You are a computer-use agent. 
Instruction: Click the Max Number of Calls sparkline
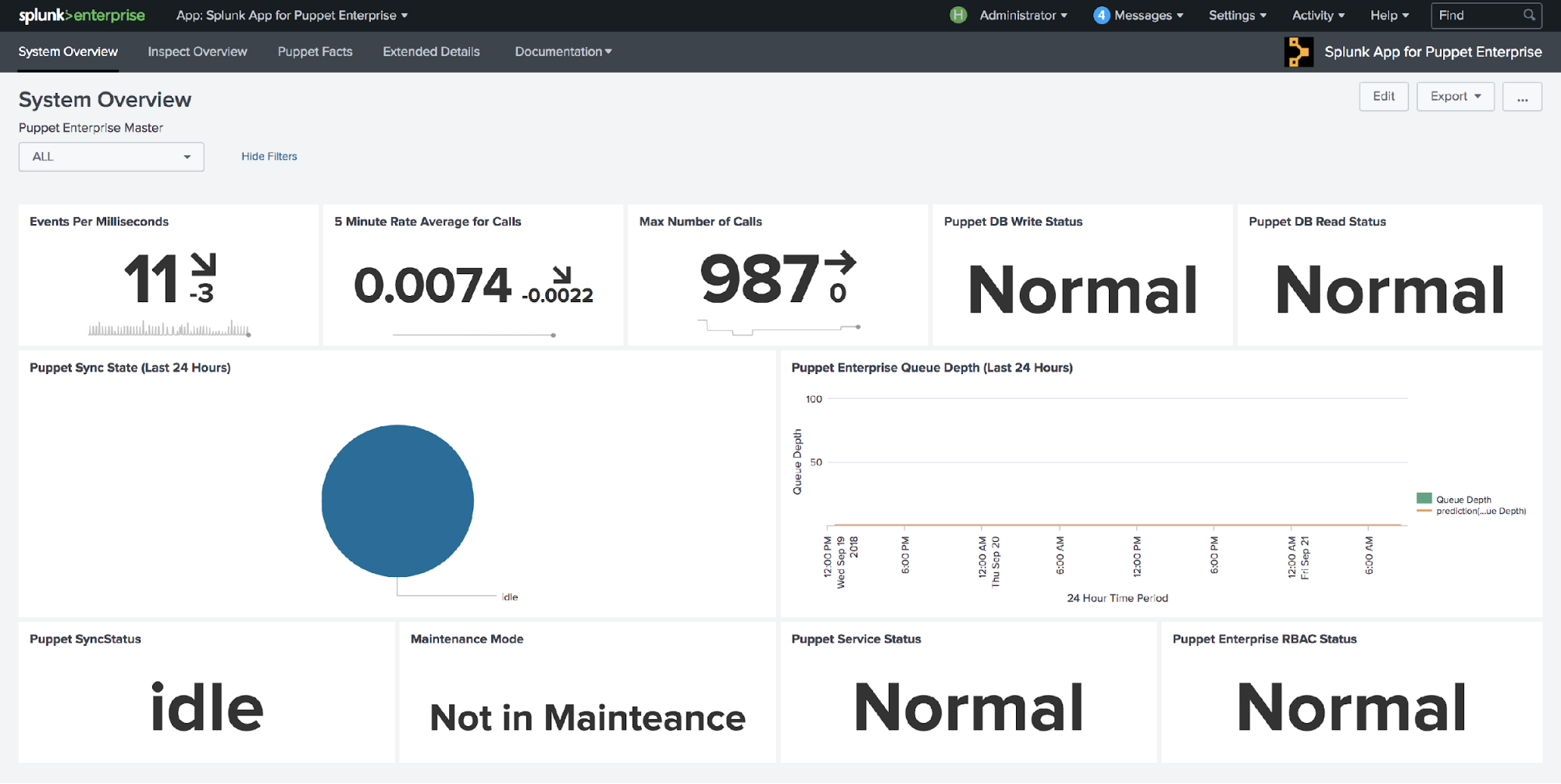(x=779, y=327)
